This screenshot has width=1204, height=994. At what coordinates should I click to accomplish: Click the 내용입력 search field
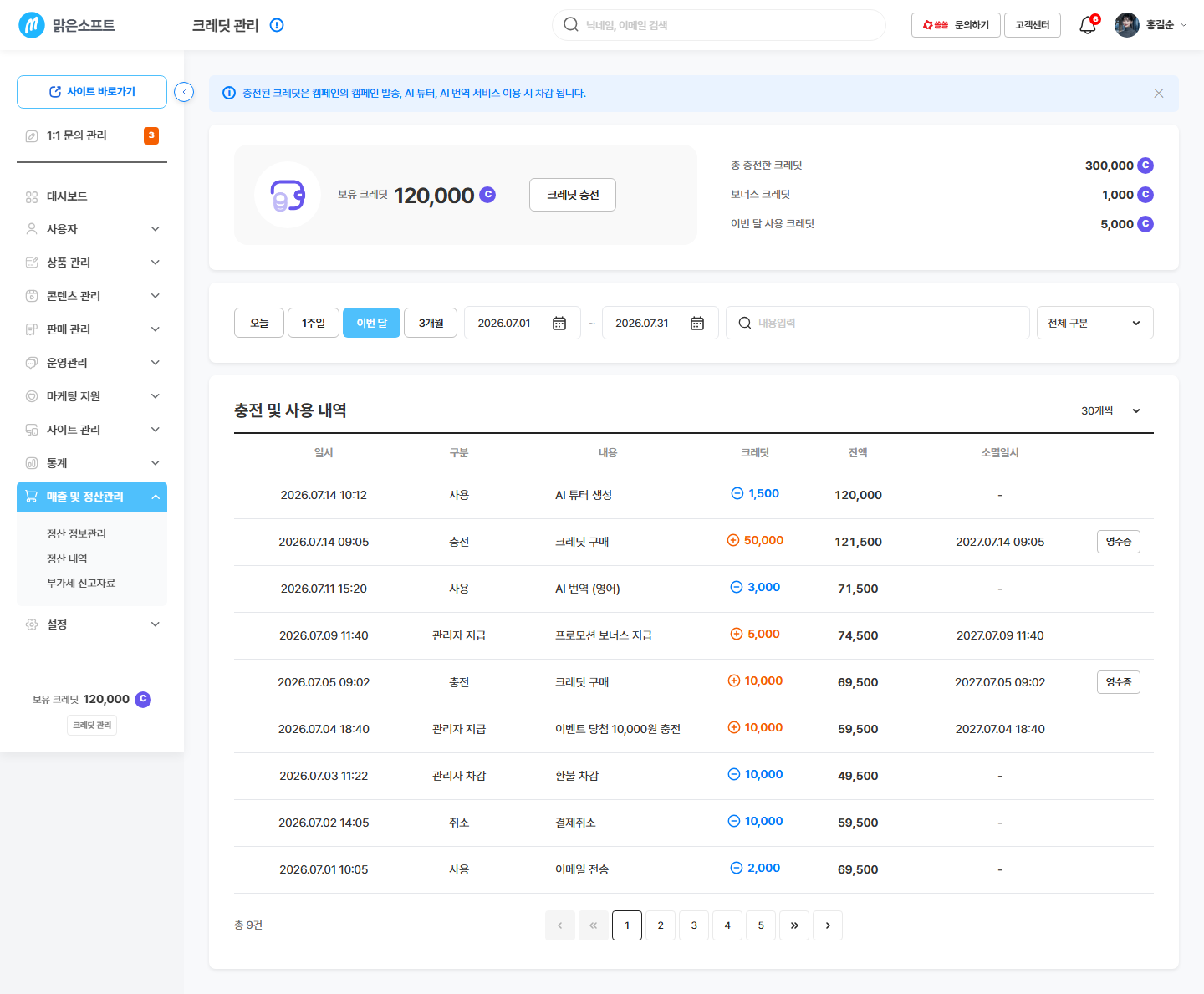pos(878,323)
